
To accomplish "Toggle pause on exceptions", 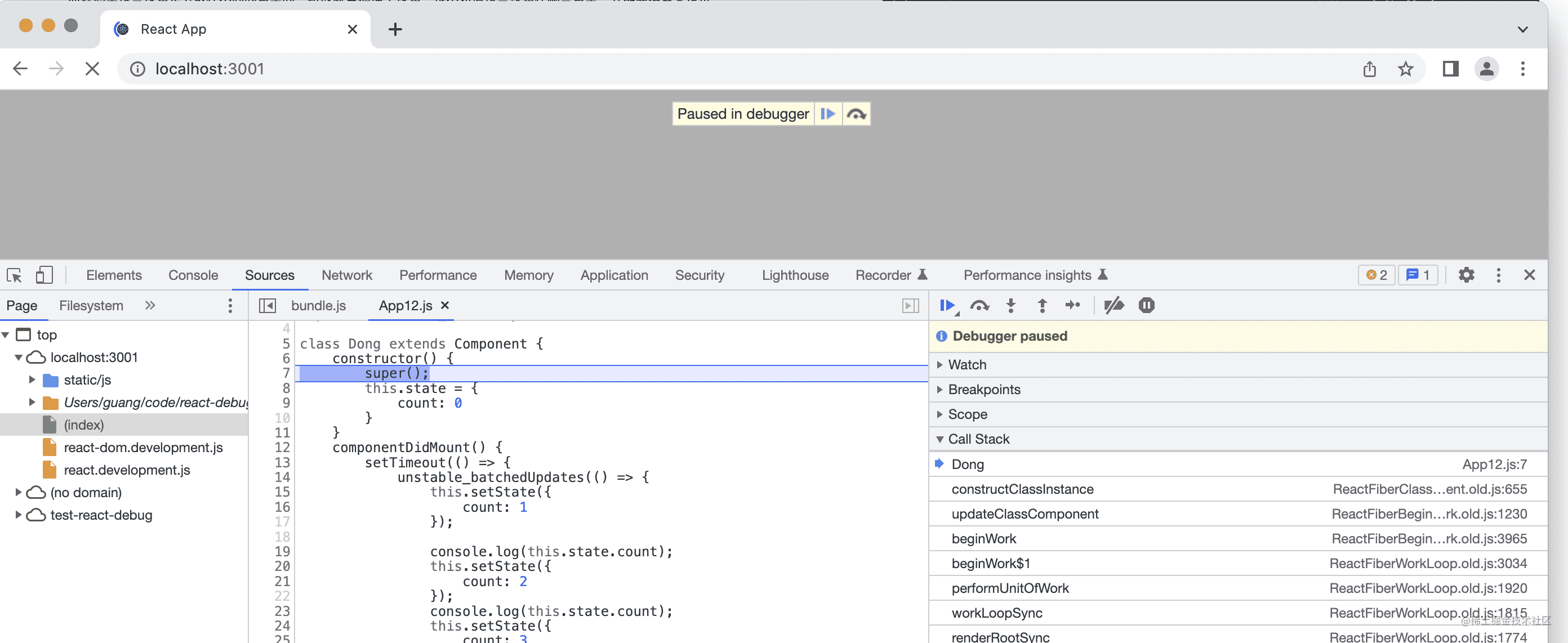I will click(1146, 305).
